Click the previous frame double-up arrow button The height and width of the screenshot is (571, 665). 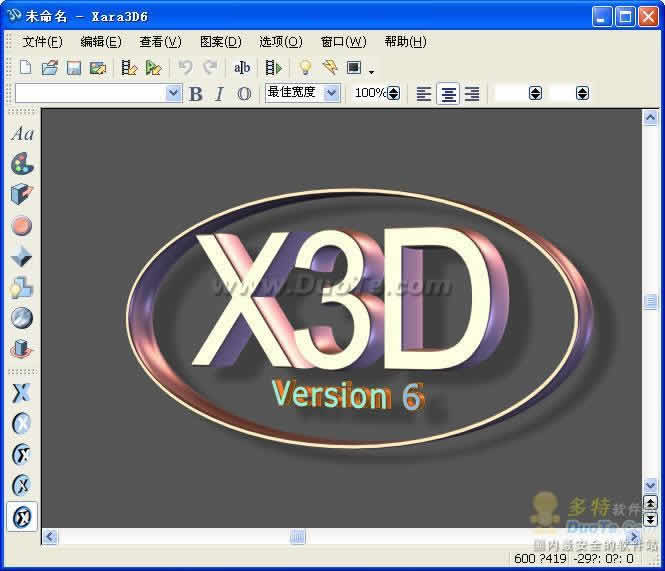tap(650, 503)
